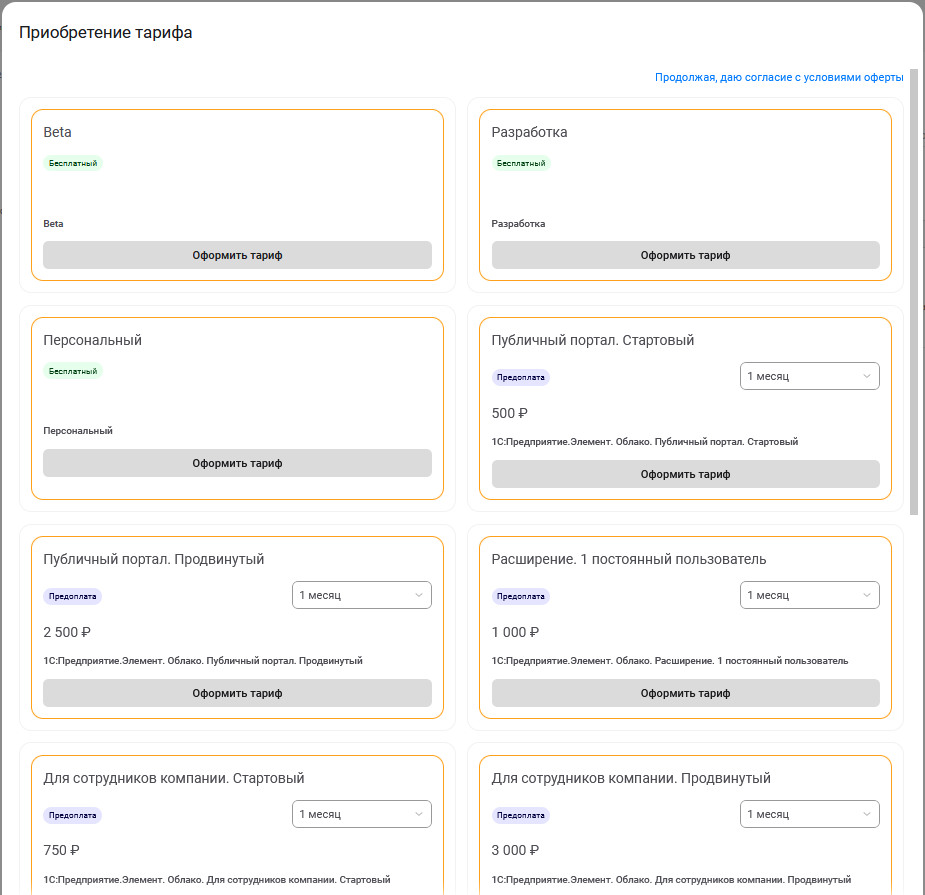Click the vertical scrollbar of tariff list
Image resolution: width=925 pixels, height=895 pixels.
click(914, 292)
